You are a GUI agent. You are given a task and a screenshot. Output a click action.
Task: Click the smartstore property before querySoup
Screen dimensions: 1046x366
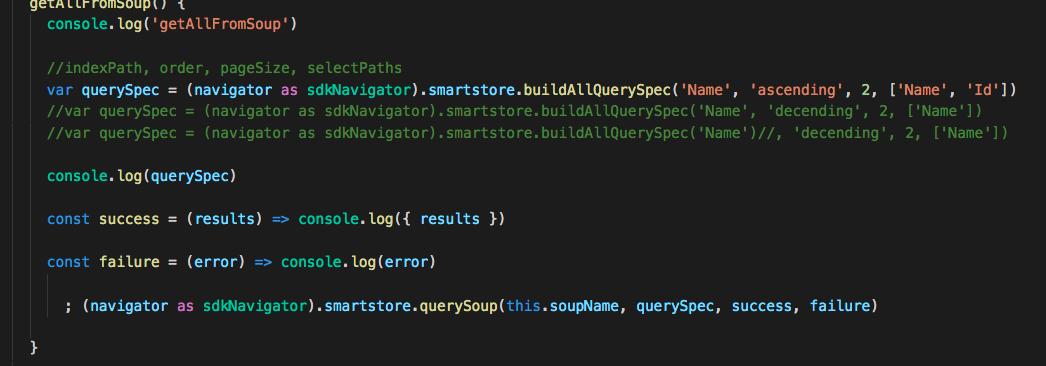tap(380, 306)
